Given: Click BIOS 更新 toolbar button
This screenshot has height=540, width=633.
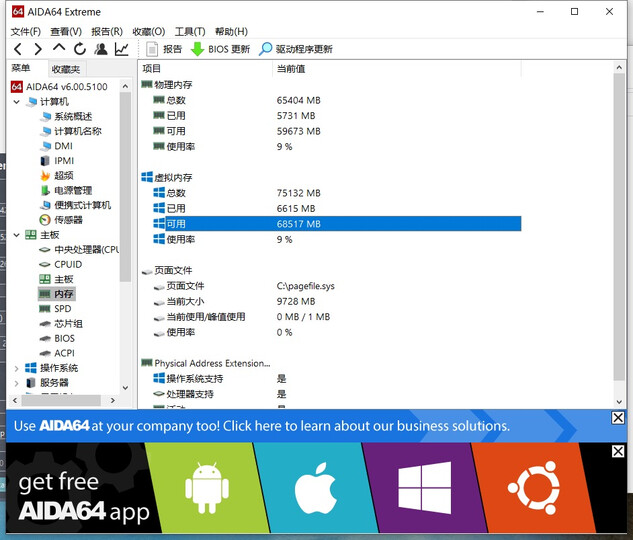Looking at the screenshot, I should tap(220, 49).
